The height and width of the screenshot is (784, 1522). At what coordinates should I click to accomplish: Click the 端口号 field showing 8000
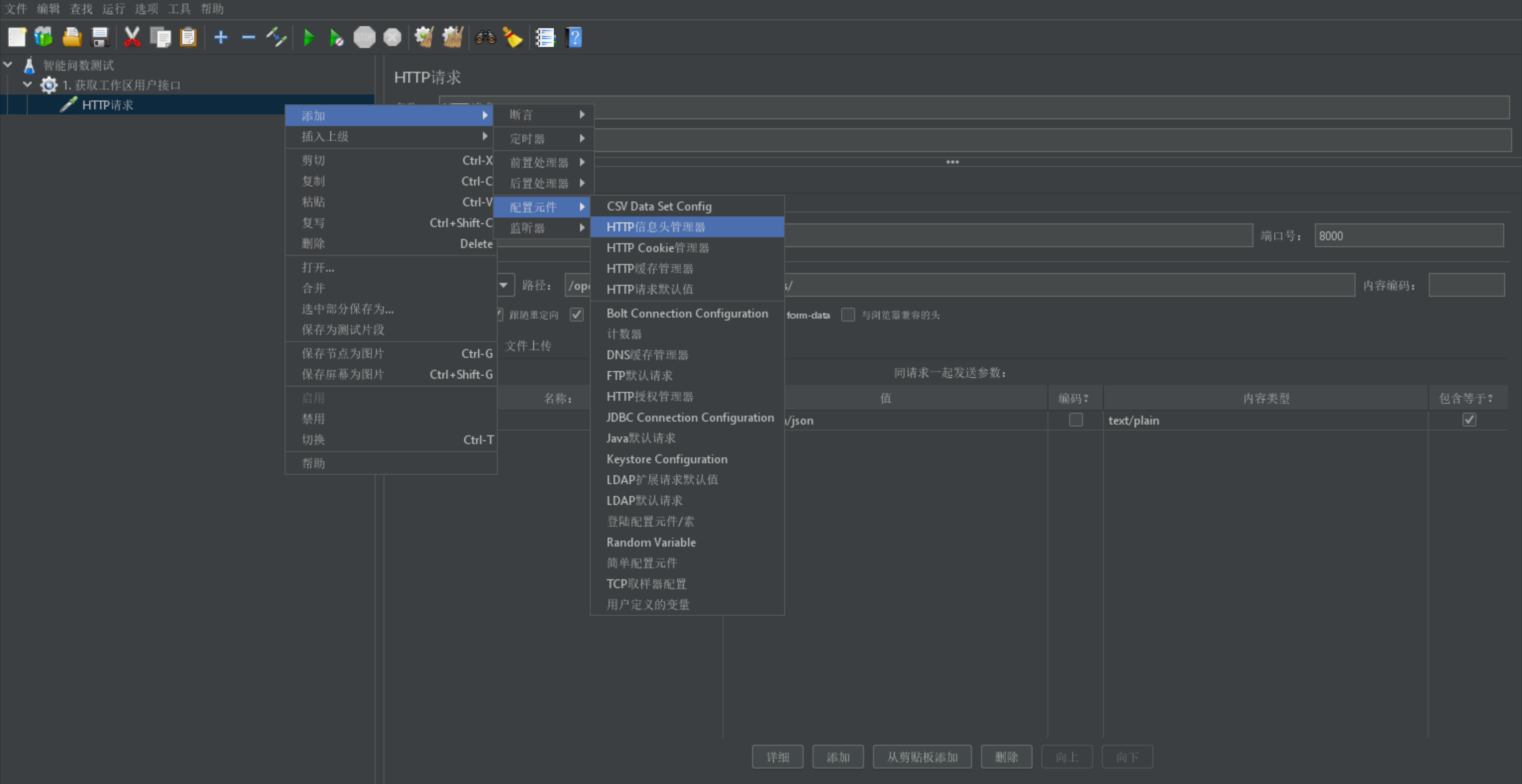point(1409,236)
